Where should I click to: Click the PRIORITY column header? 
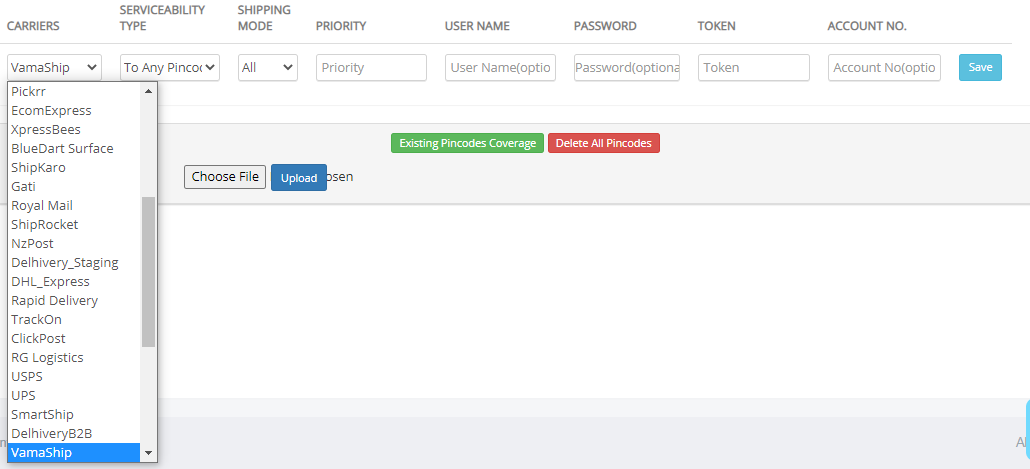341,26
